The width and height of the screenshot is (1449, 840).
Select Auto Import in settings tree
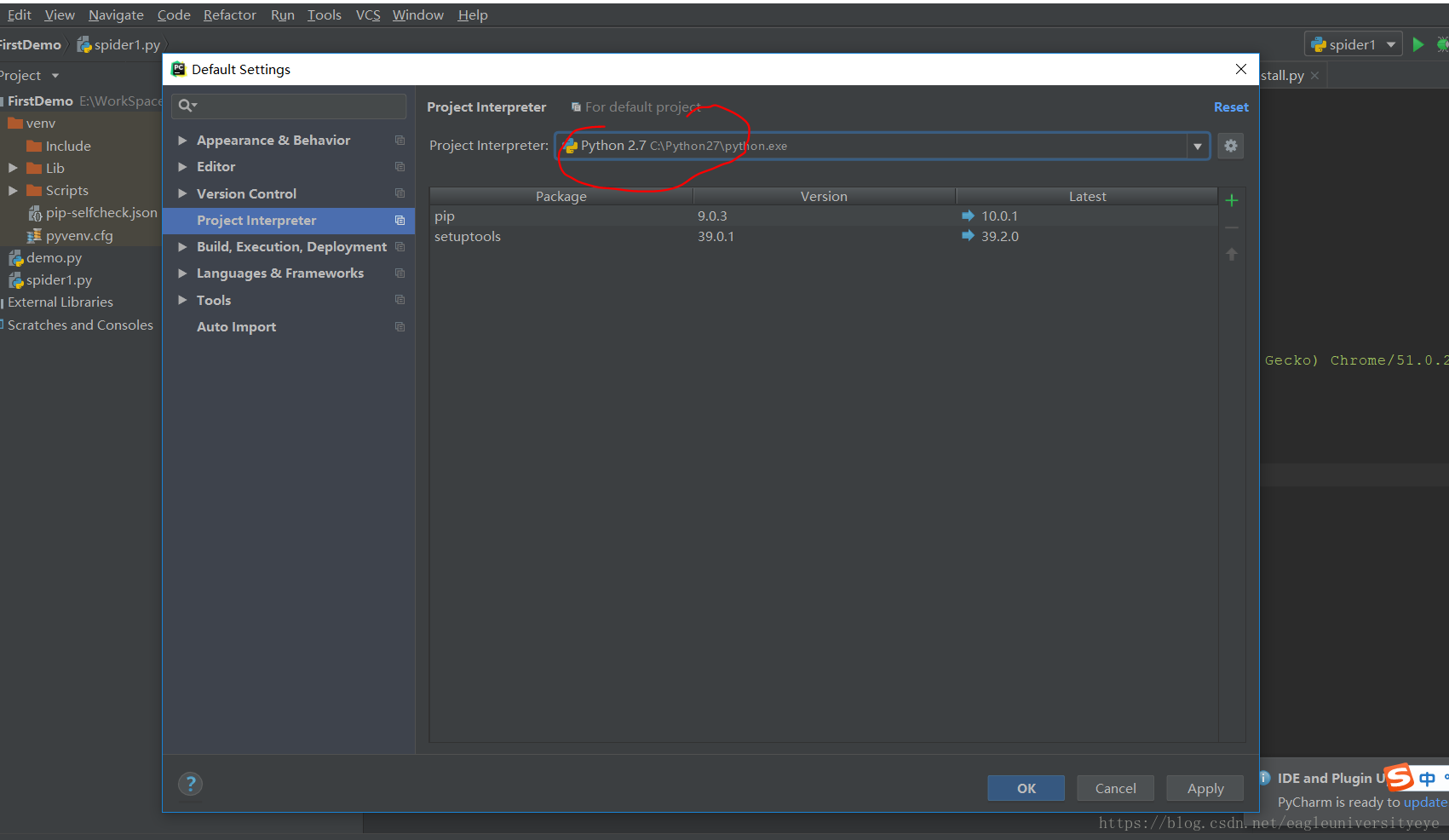coord(289,327)
